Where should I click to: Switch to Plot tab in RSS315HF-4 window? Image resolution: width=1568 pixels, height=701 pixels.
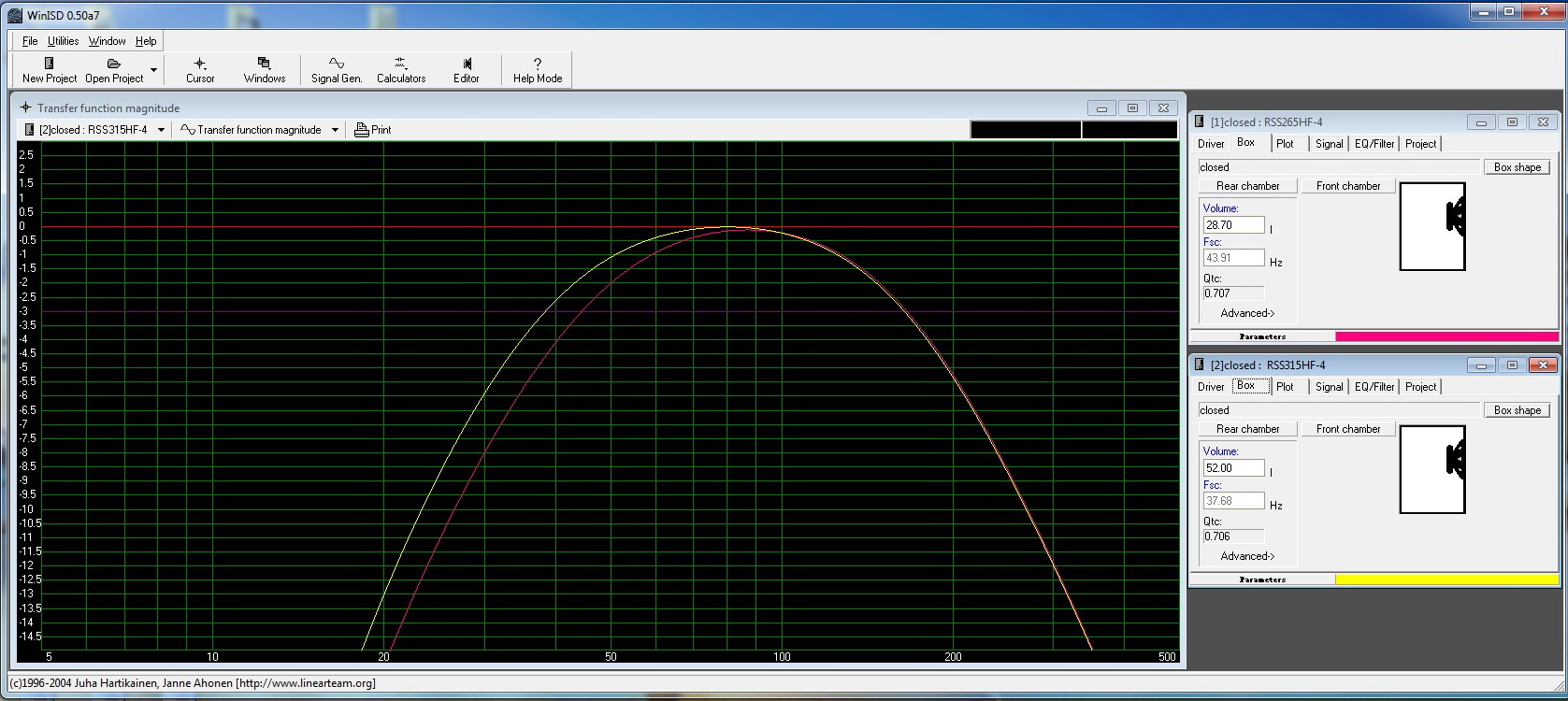tap(1285, 387)
